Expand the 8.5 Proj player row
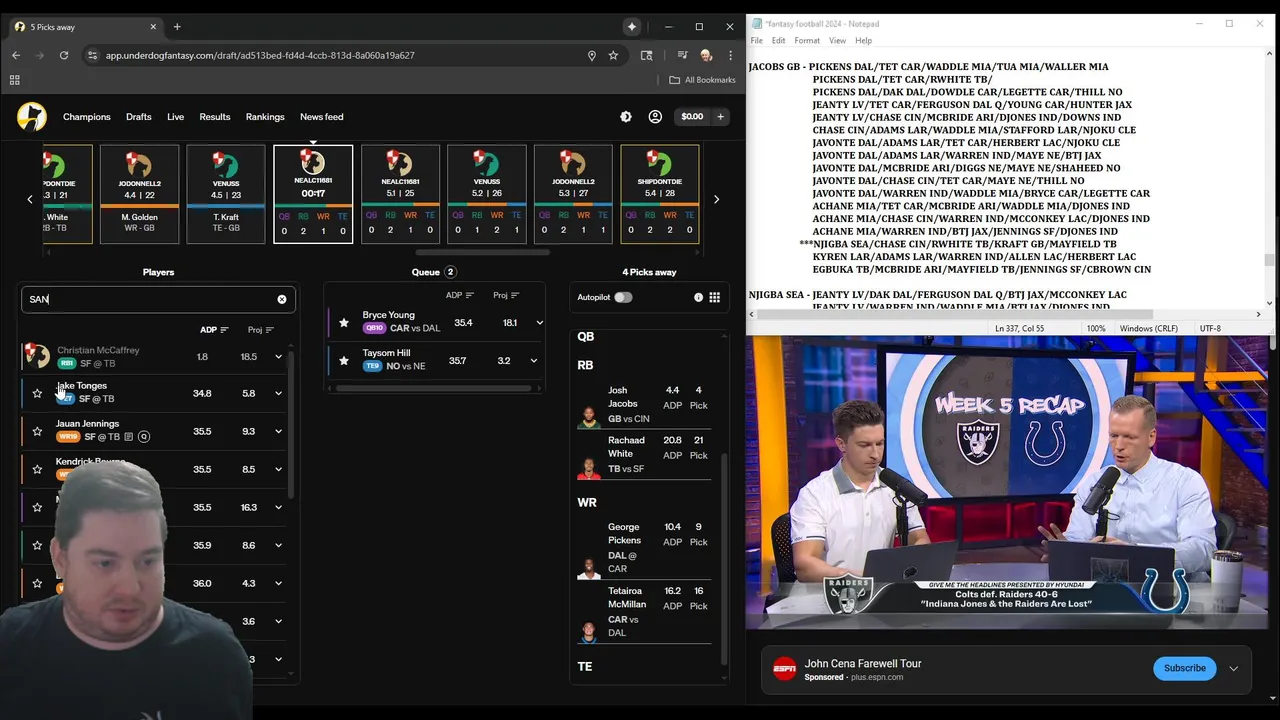This screenshot has height=720, width=1280. (279, 470)
